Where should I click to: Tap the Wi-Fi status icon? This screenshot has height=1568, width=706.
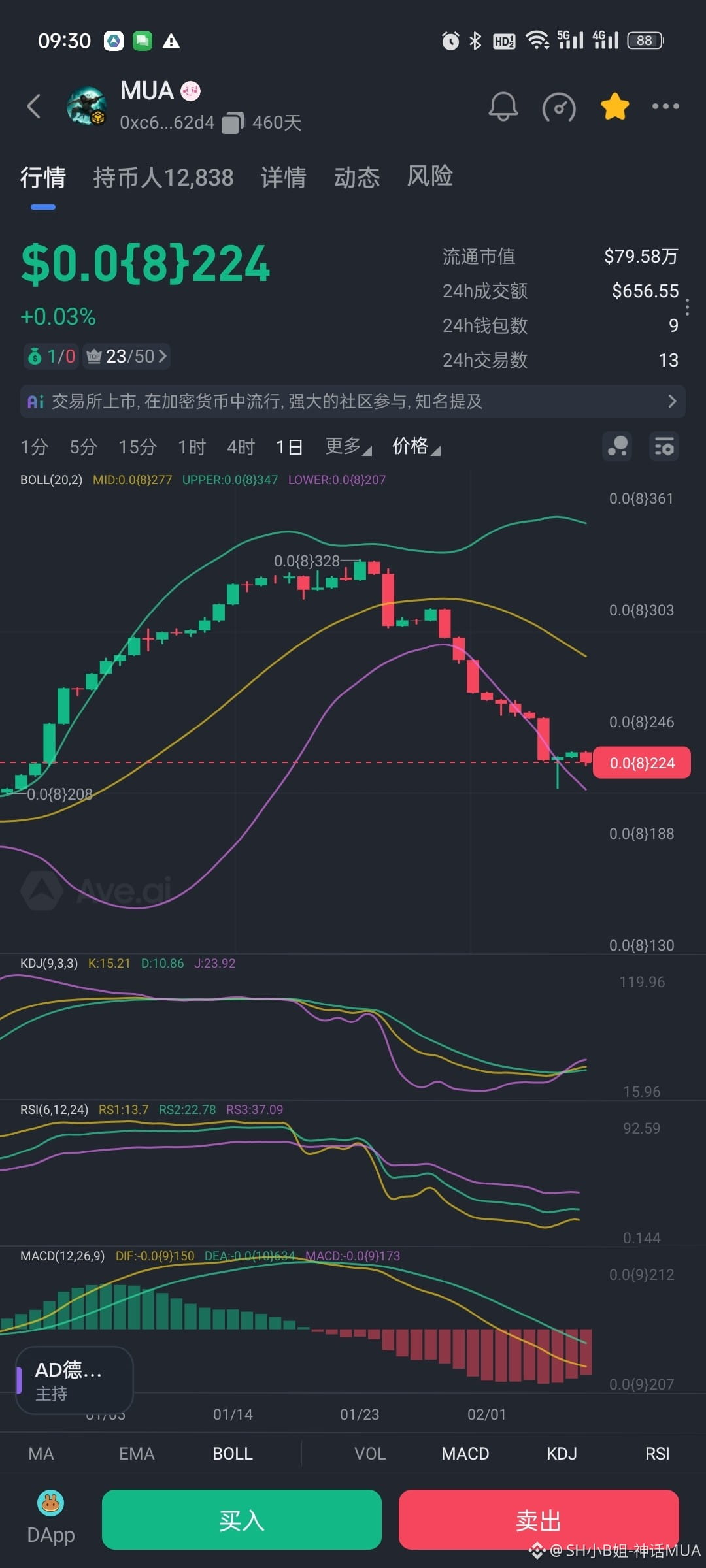(x=537, y=41)
